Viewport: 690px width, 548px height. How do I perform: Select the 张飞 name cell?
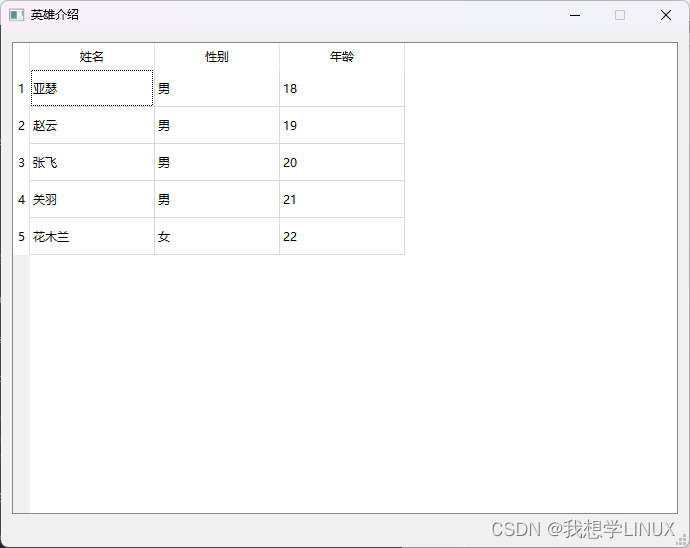pyautogui.click(x=92, y=162)
